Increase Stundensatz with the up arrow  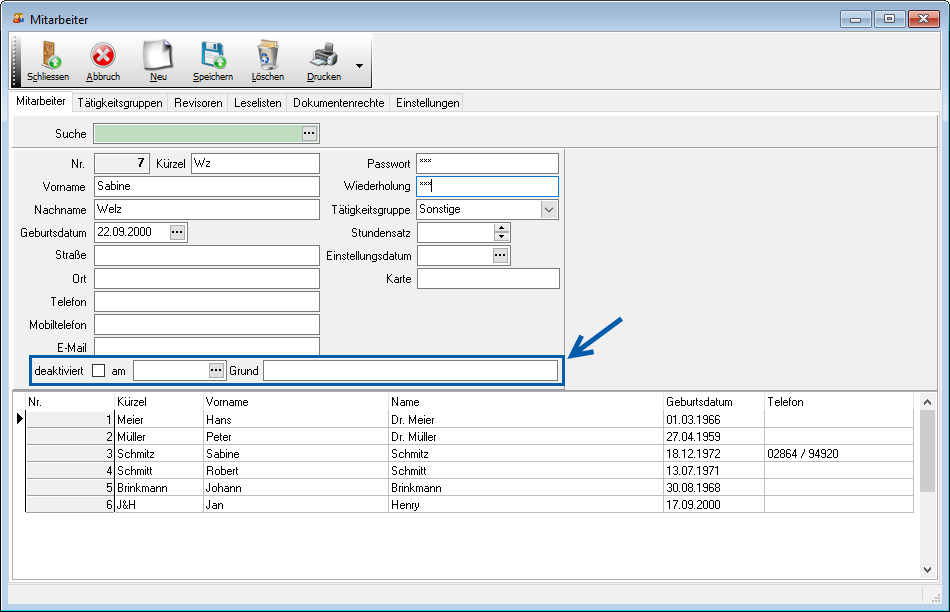[x=501, y=227]
